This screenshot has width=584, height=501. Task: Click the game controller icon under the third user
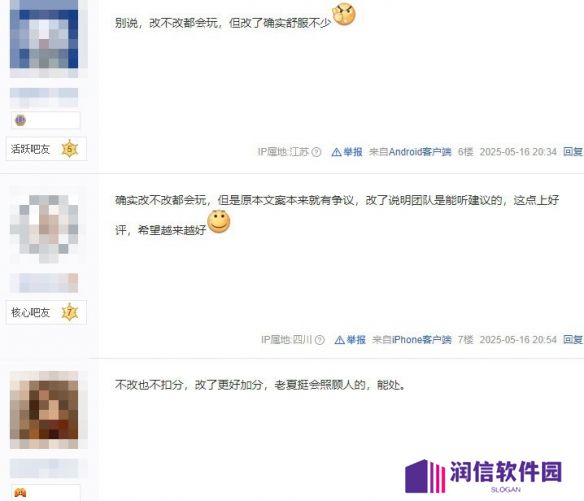20,493
